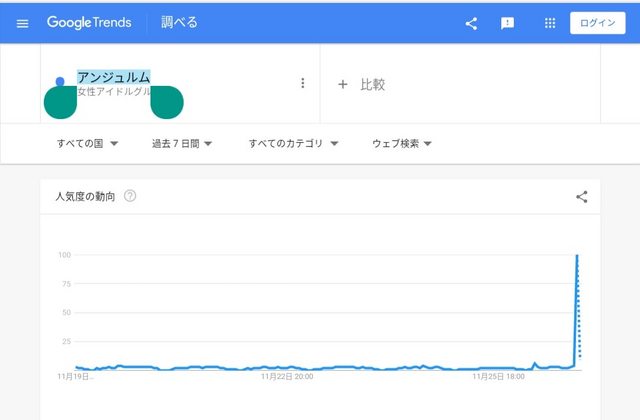Click the 25 y-axis value label
This screenshot has width=640, height=420.
(x=67, y=341)
